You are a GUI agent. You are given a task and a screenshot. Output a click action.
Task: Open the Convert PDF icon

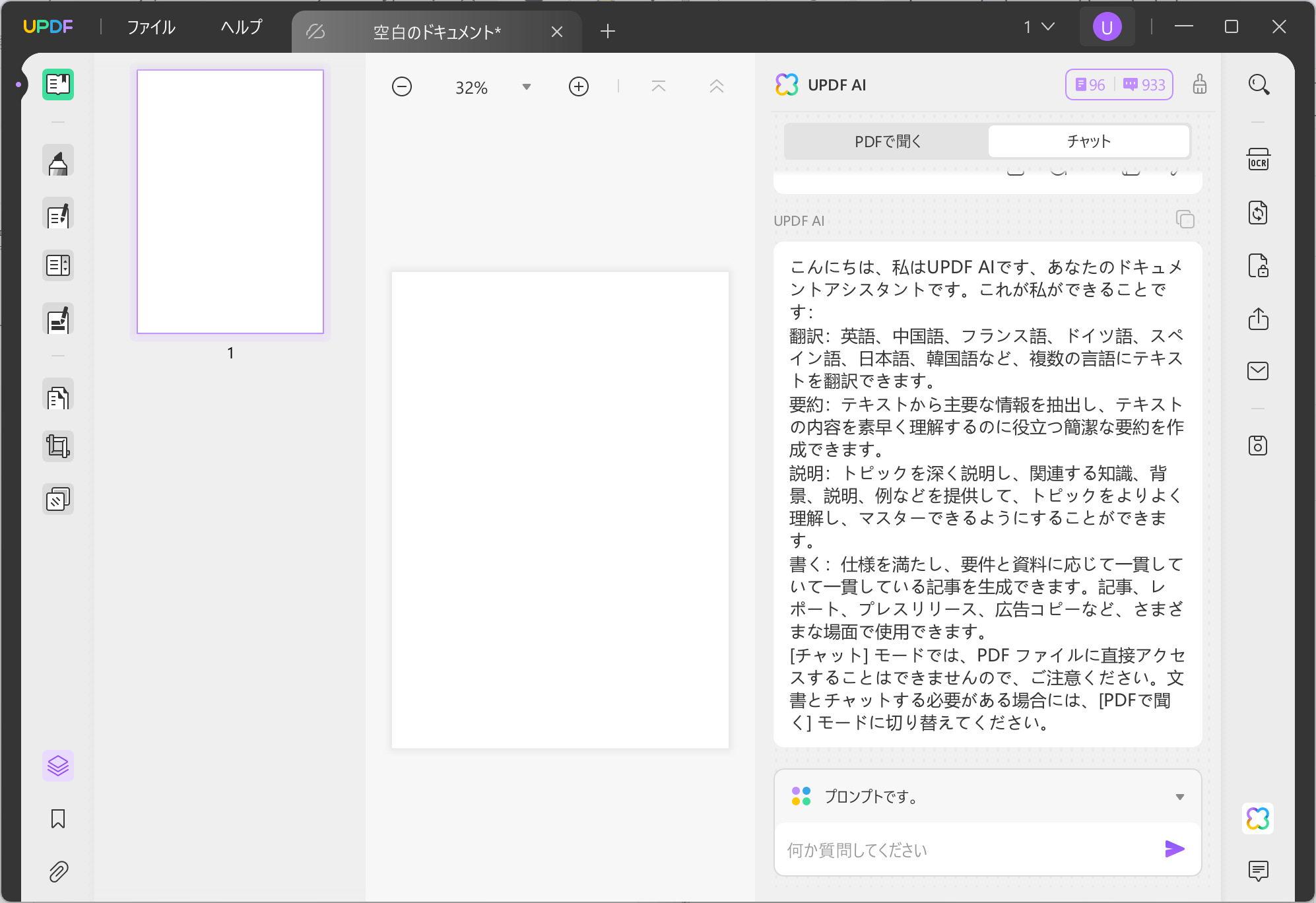(x=1259, y=213)
